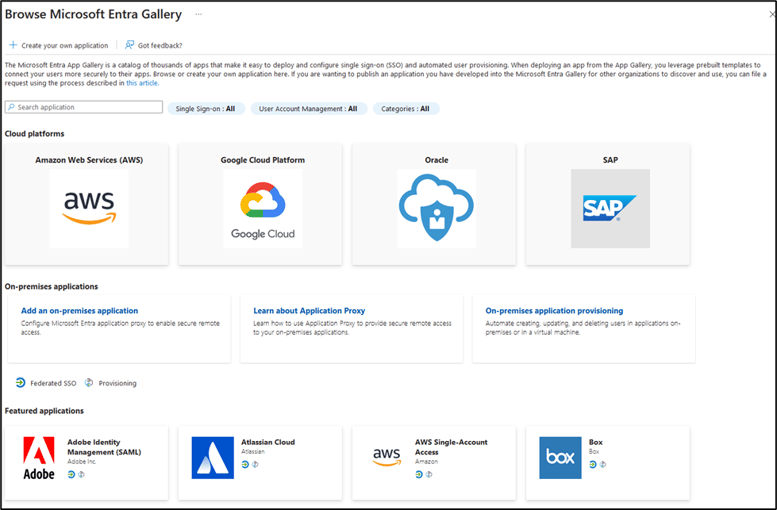The height and width of the screenshot is (510, 777).
Task: Click the Federated SSO icon under Adobe Identity Management
Action: point(71,474)
